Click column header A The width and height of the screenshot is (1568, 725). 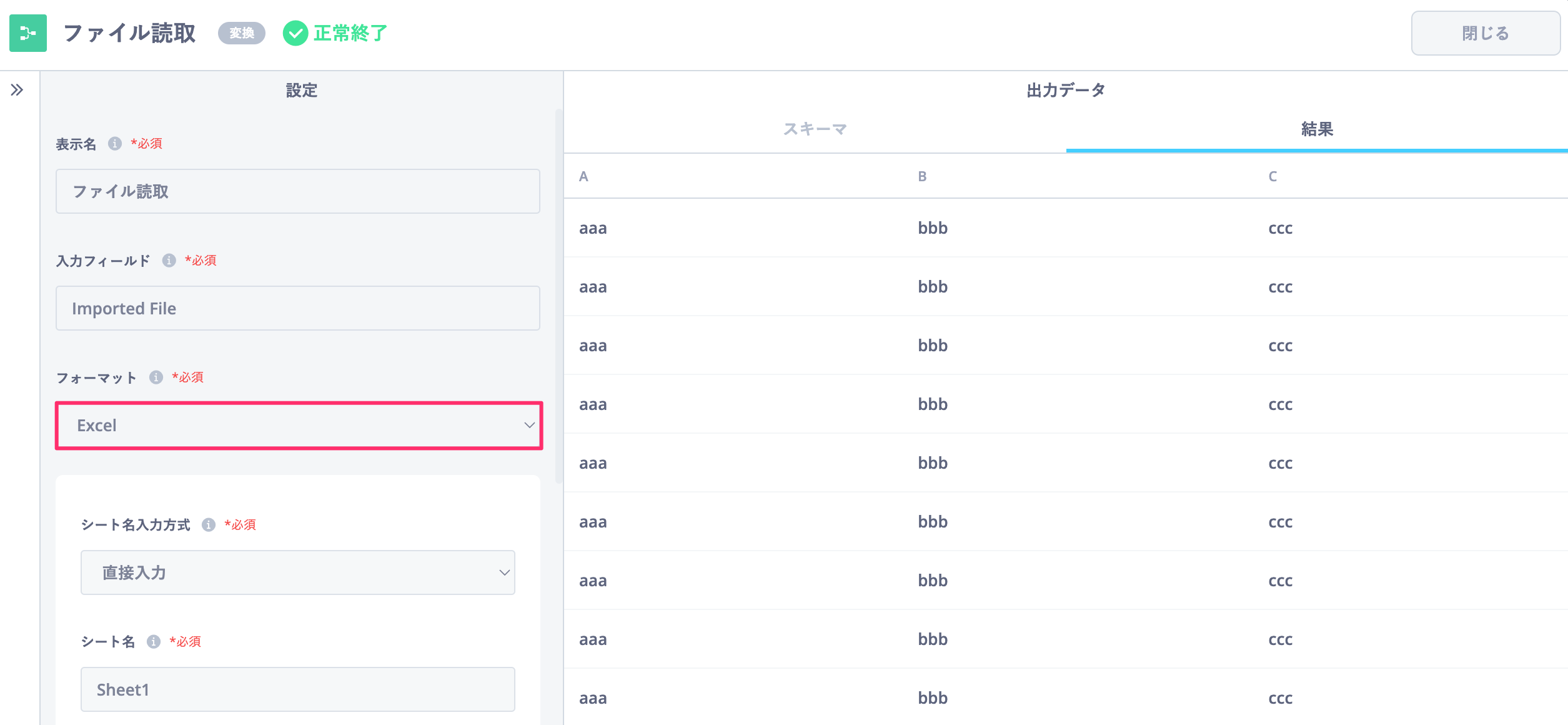(x=583, y=176)
